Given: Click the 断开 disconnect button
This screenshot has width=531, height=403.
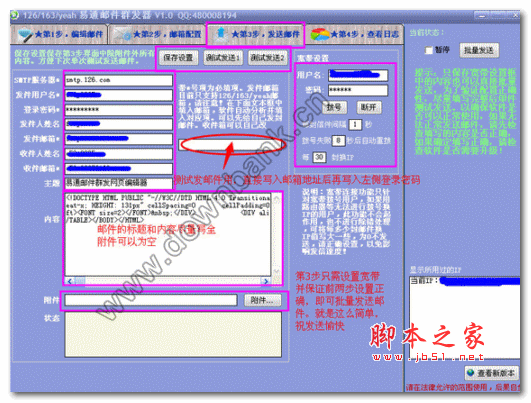Looking at the screenshot, I should [x=369, y=107].
